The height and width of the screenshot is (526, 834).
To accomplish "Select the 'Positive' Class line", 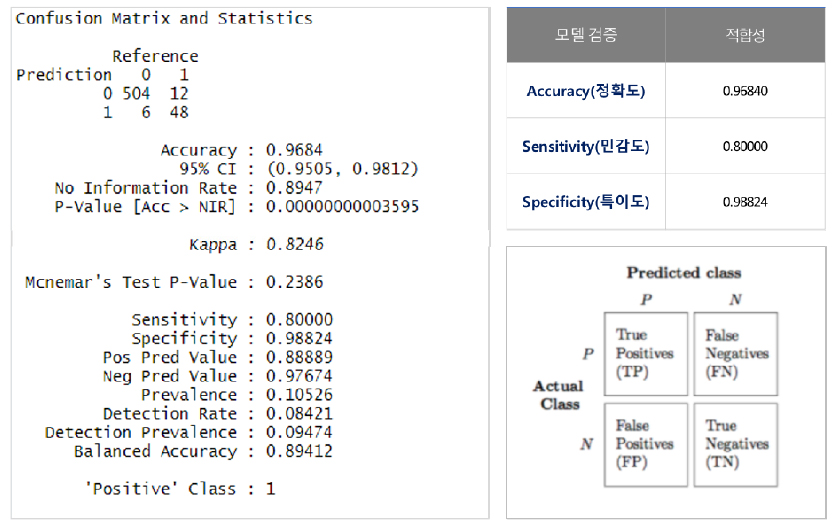I will [x=180, y=489].
